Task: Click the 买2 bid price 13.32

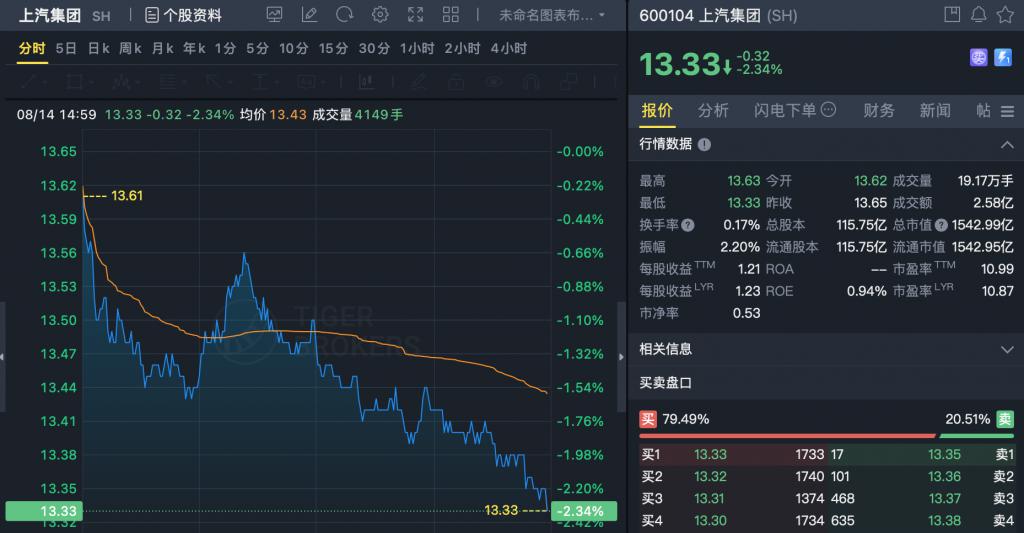Action: (x=710, y=477)
